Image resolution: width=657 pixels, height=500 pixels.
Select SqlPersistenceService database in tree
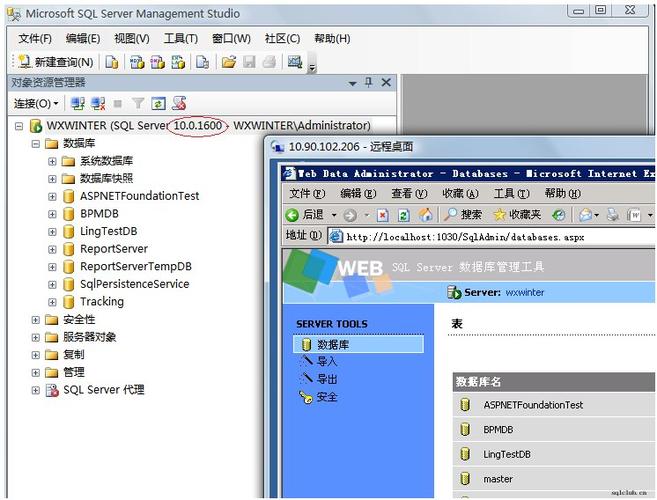tap(135, 284)
